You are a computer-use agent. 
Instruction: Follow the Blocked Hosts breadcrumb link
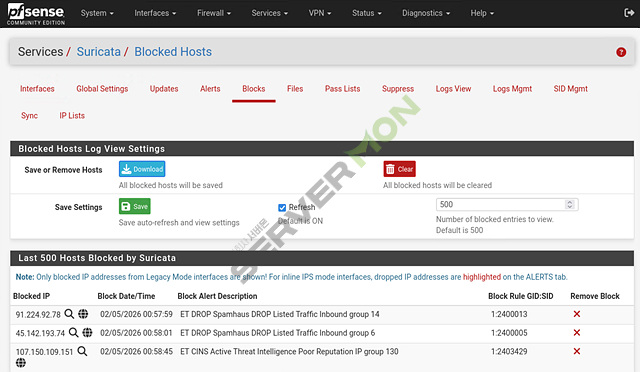coord(173,52)
